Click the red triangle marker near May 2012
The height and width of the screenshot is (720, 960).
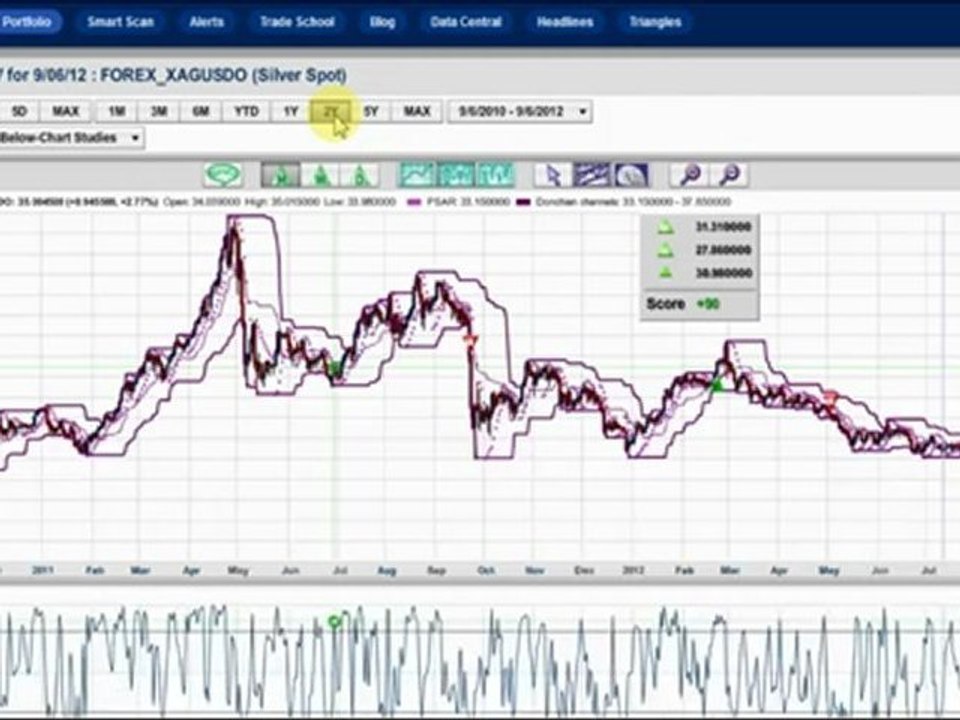tap(830, 398)
